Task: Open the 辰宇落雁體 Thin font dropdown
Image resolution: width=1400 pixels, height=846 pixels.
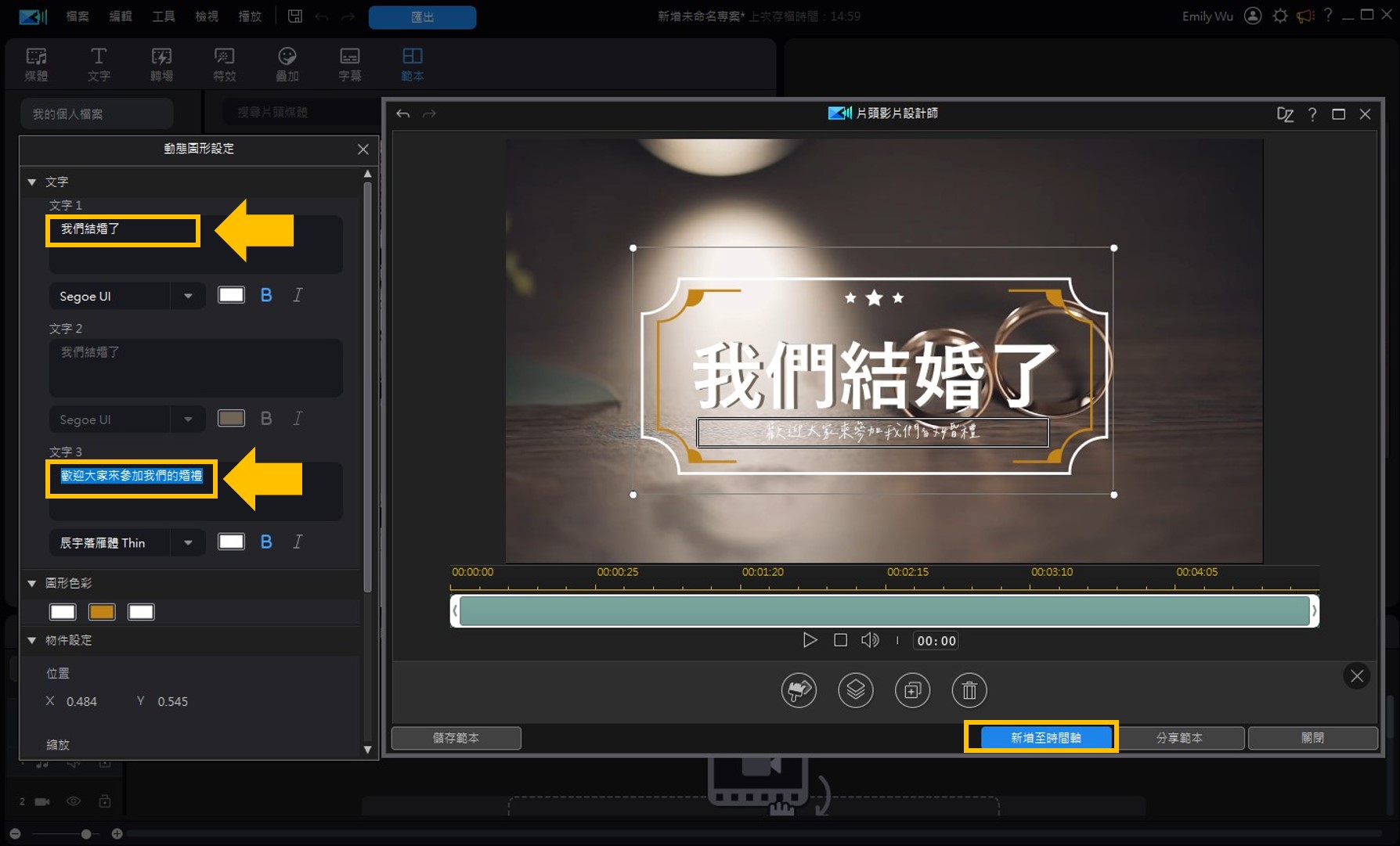Action: click(187, 542)
